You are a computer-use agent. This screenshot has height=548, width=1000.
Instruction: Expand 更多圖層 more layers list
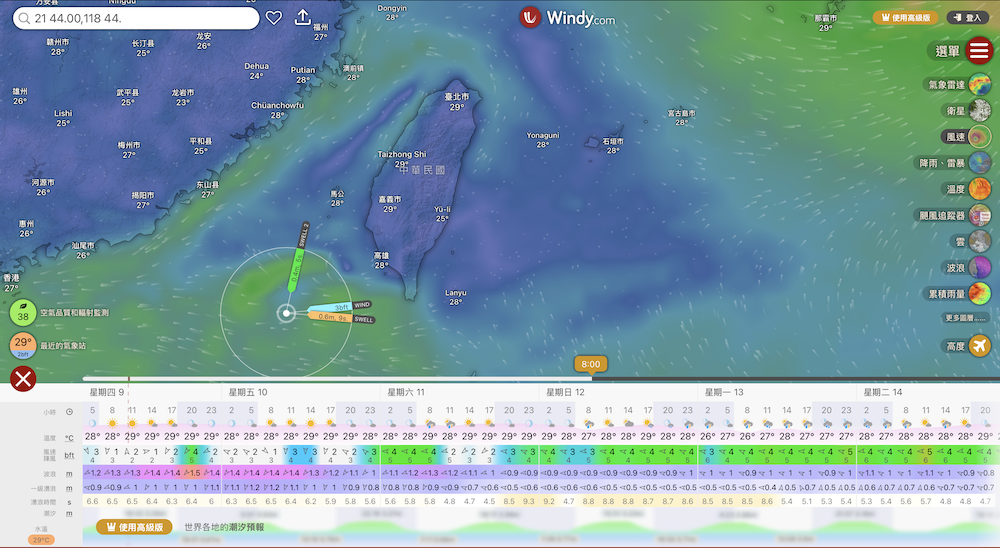coord(965,318)
